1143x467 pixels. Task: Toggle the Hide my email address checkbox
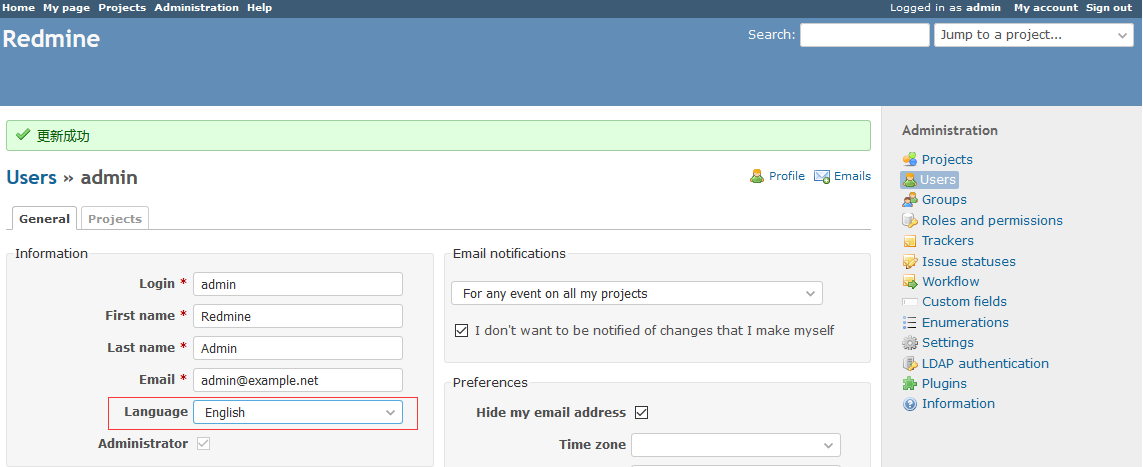point(642,413)
